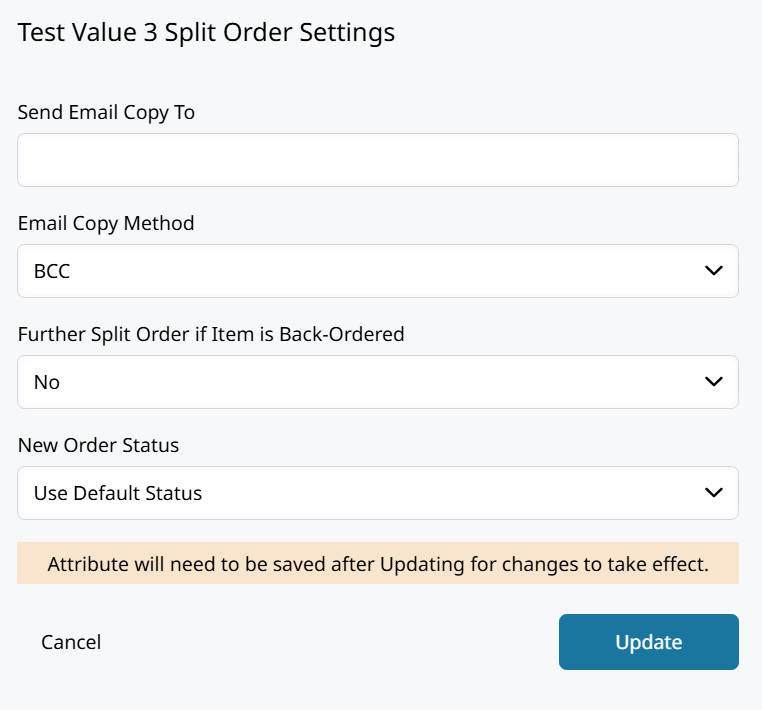Click the "New Order Status" label
This screenshot has height=710, width=762.
98,445
